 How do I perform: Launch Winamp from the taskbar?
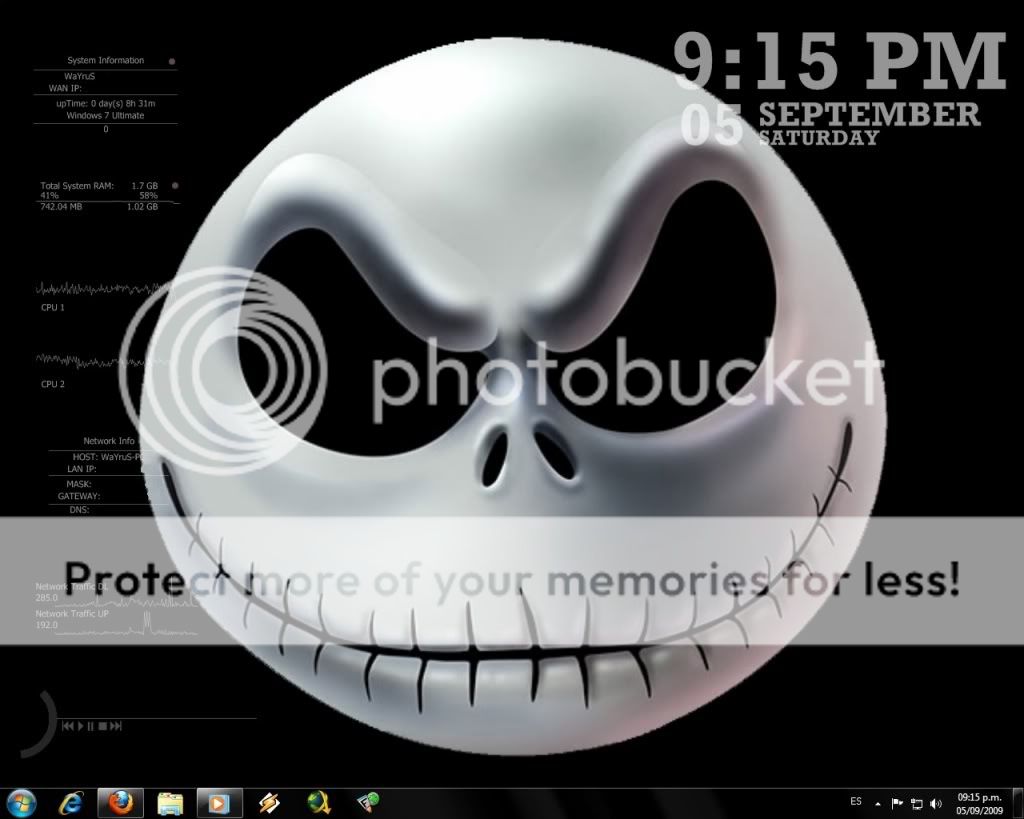pos(270,802)
